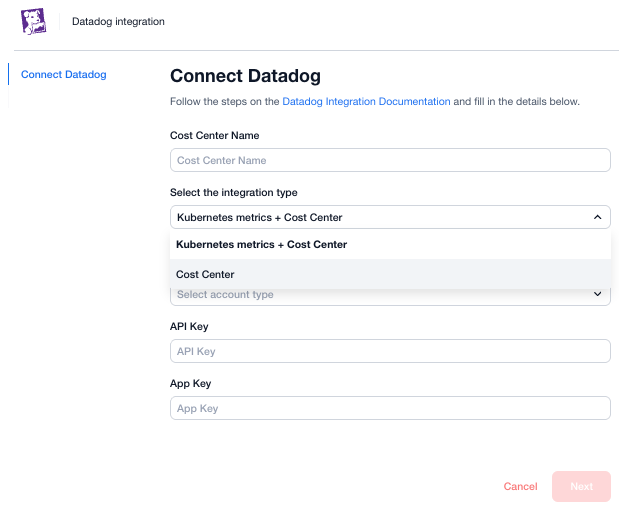Collapse integration type list using the up chevron

(597, 217)
